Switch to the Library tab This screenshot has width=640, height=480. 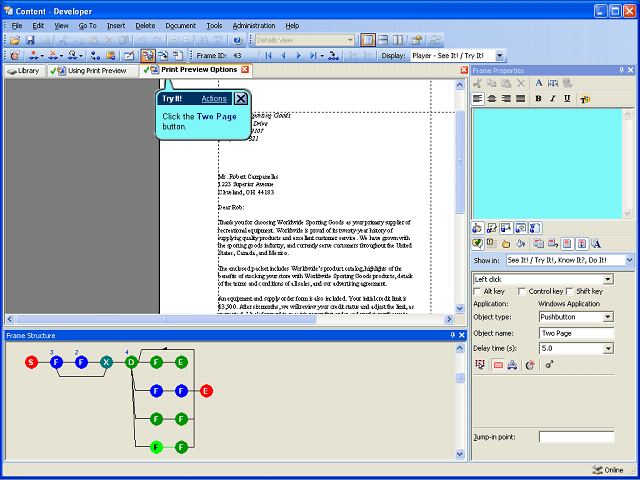tap(25, 71)
